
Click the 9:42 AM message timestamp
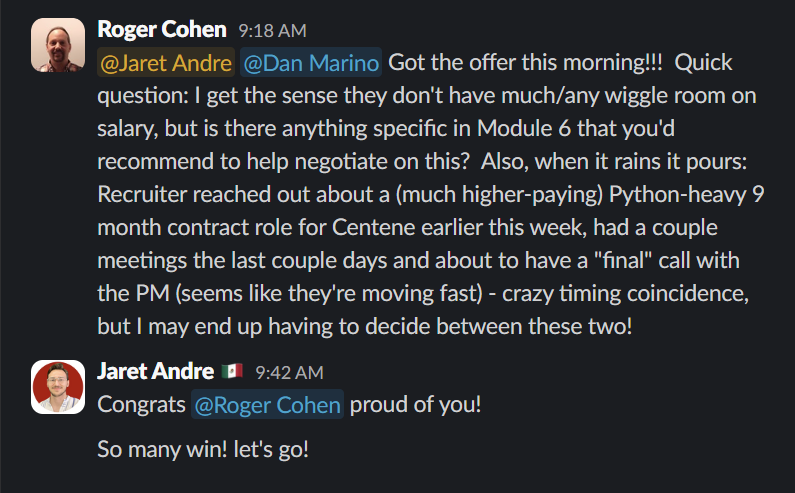pos(289,373)
